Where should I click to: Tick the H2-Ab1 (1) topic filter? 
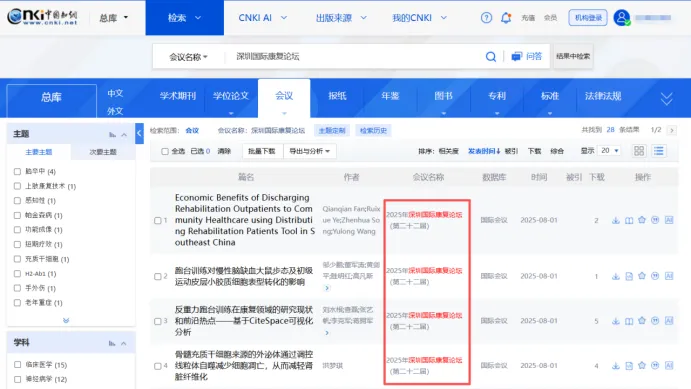[x=17, y=274]
